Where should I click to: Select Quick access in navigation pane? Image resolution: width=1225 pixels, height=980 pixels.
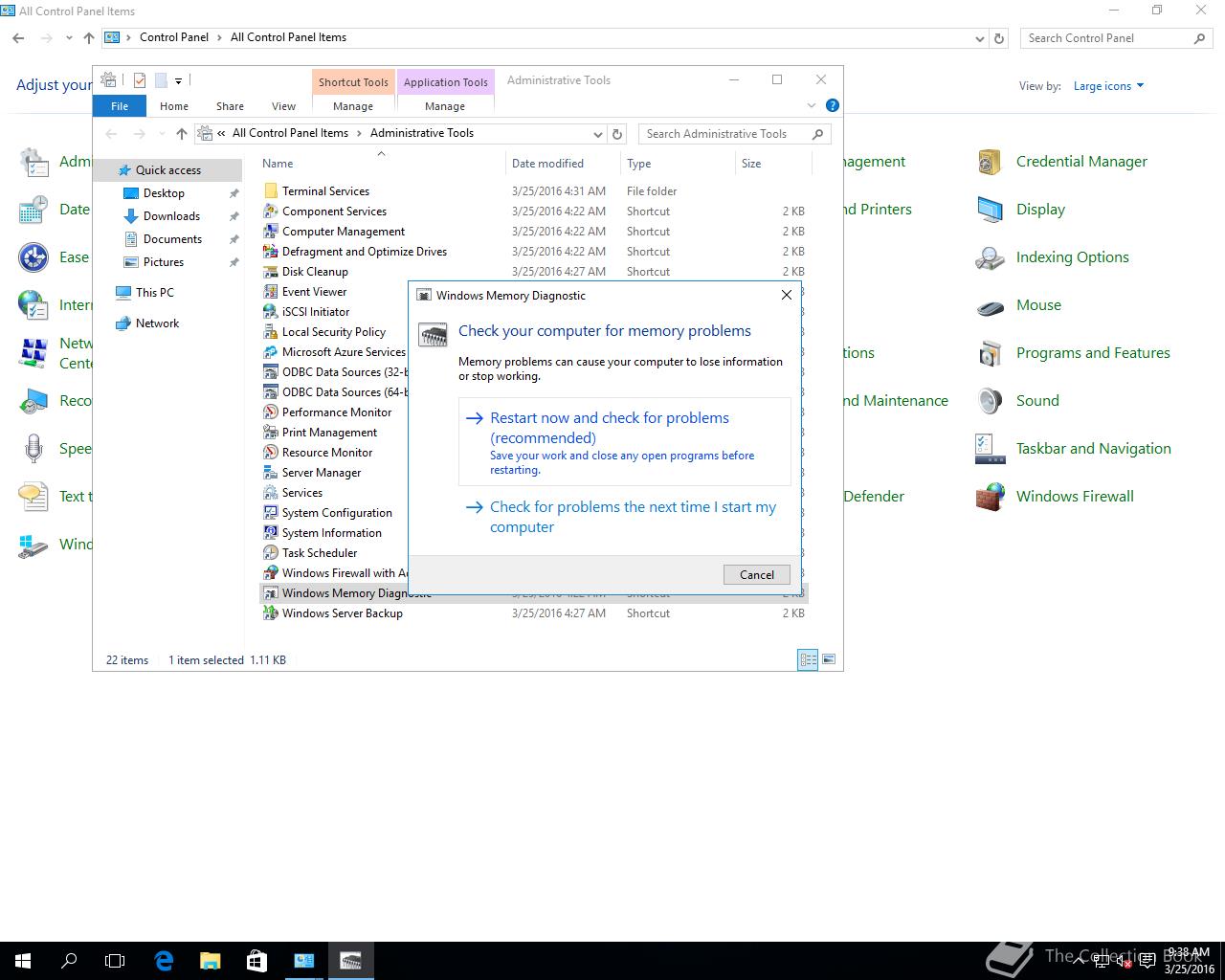[x=167, y=170]
